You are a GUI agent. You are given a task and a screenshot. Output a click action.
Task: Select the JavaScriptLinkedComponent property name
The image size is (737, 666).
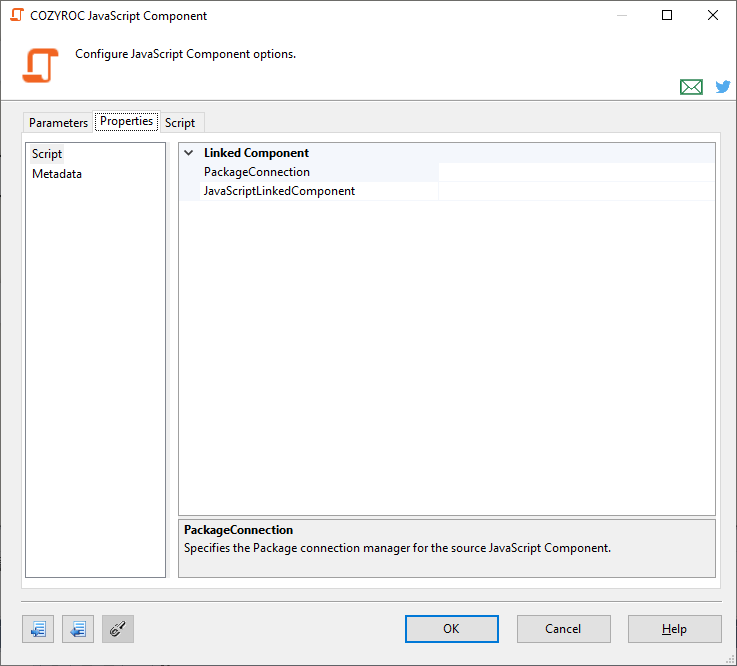[x=279, y=191]
